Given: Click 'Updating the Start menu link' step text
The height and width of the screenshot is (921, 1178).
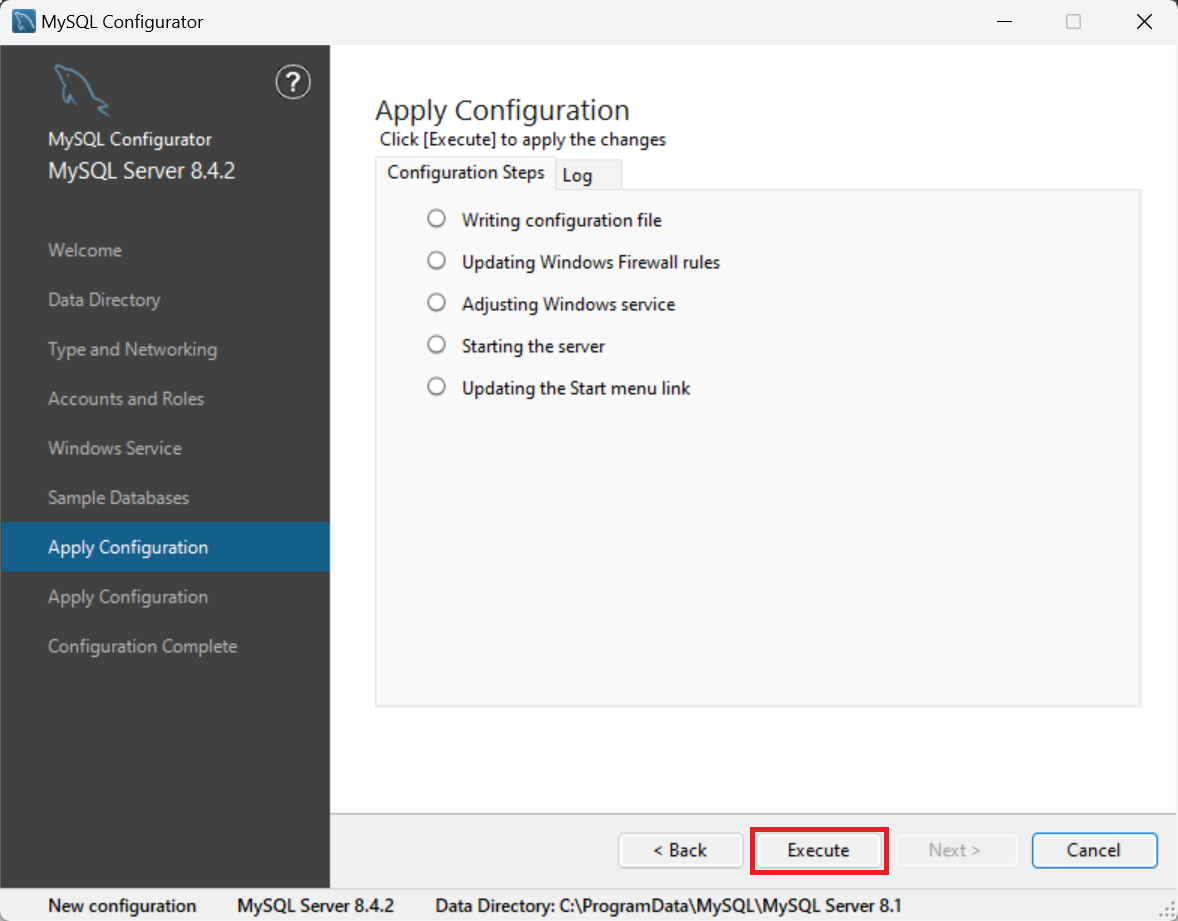Looking at the screenshot, I should click(575, 388).
